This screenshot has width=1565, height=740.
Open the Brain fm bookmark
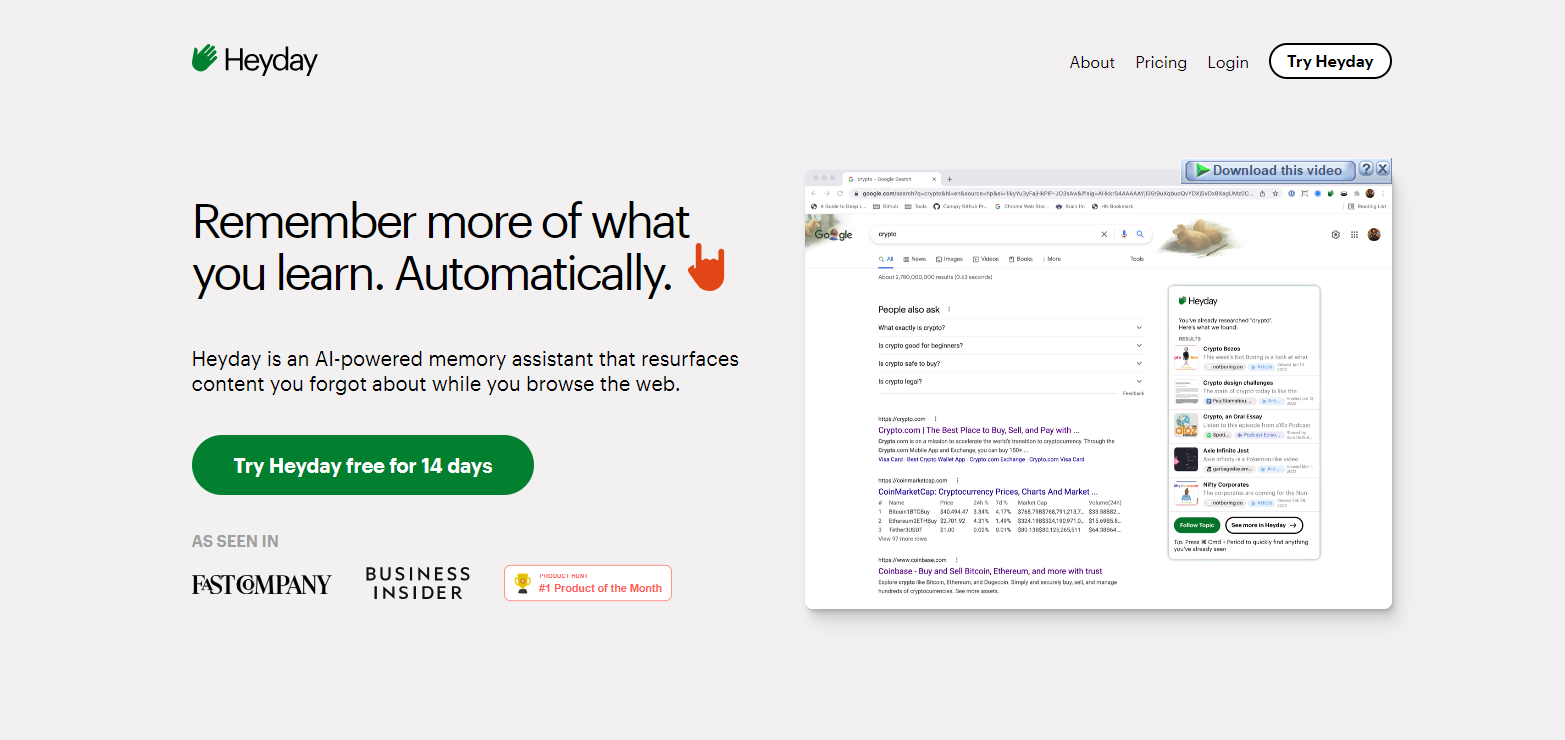pos(1071,206)
